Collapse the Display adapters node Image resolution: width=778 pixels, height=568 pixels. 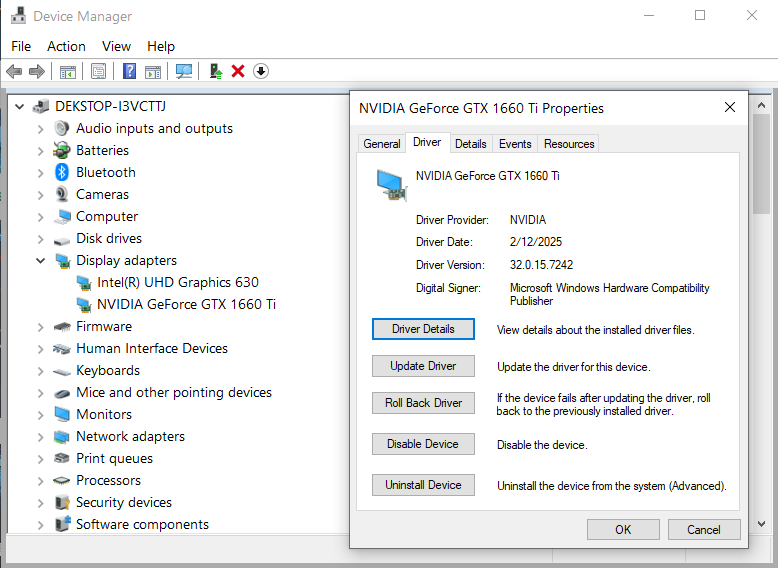pos(41,260)
